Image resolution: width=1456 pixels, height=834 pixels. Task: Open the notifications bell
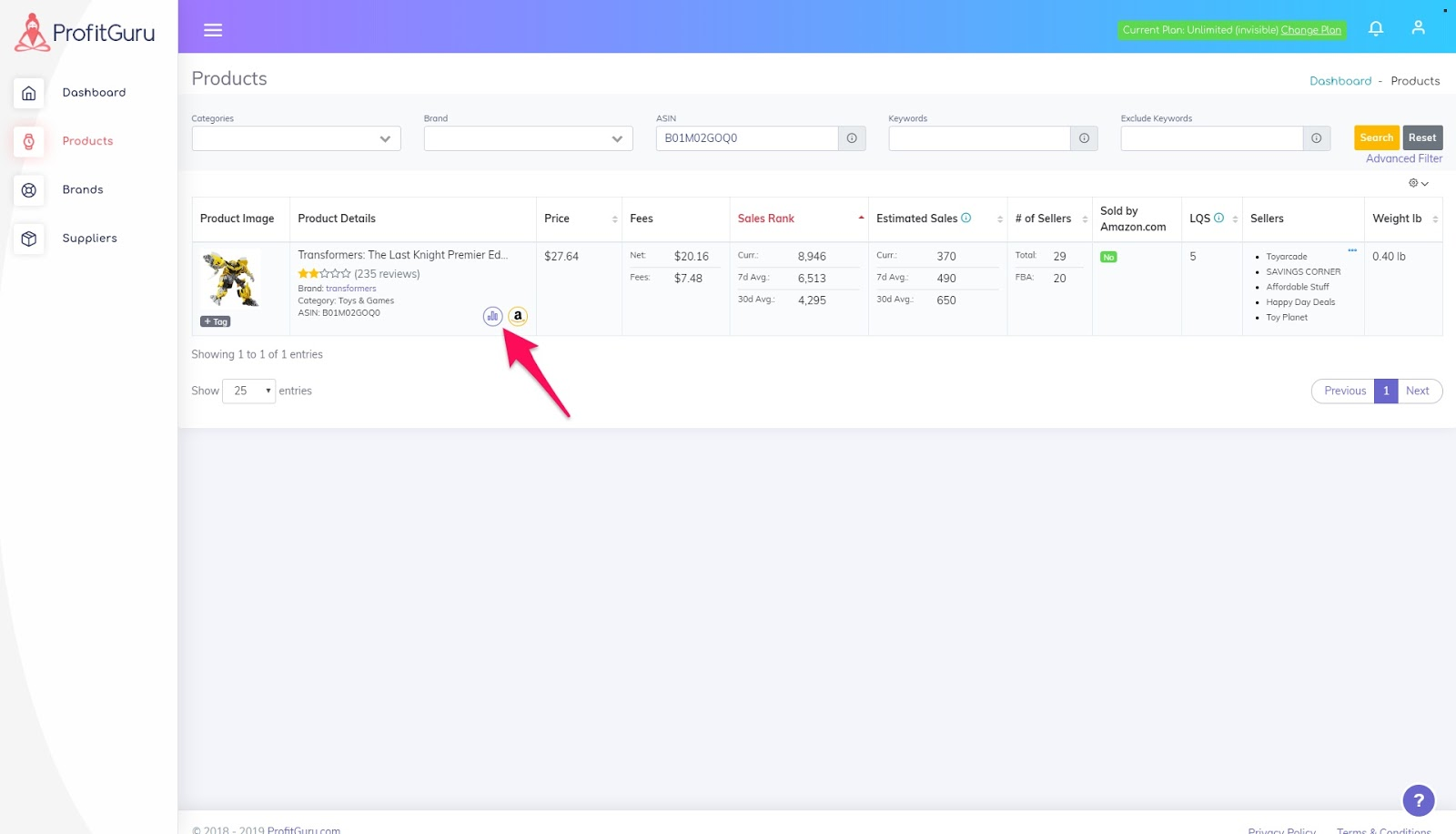tap(1376, 28)
